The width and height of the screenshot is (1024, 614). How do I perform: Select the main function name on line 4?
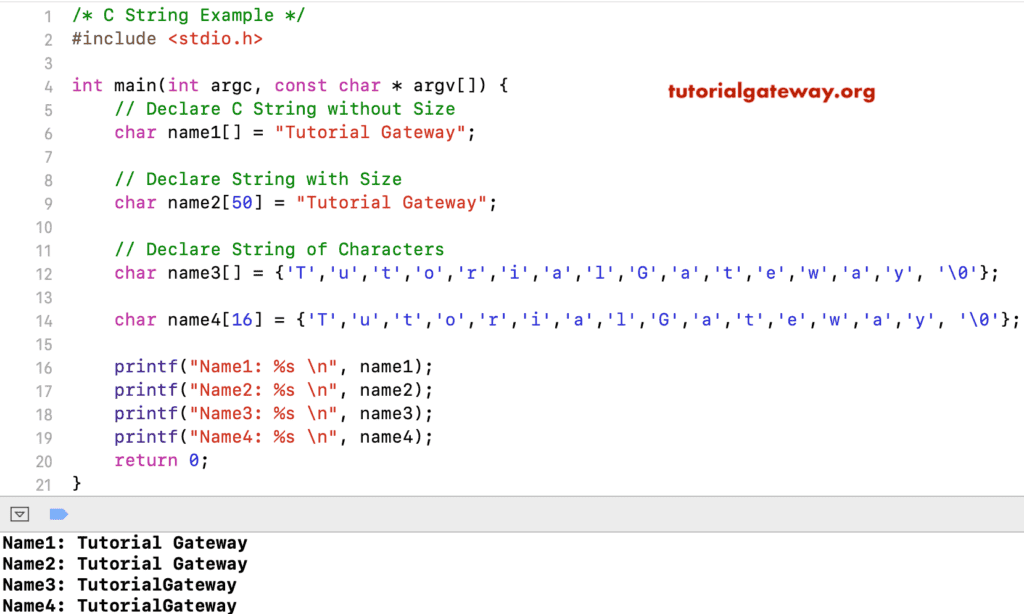pos(130,85)
